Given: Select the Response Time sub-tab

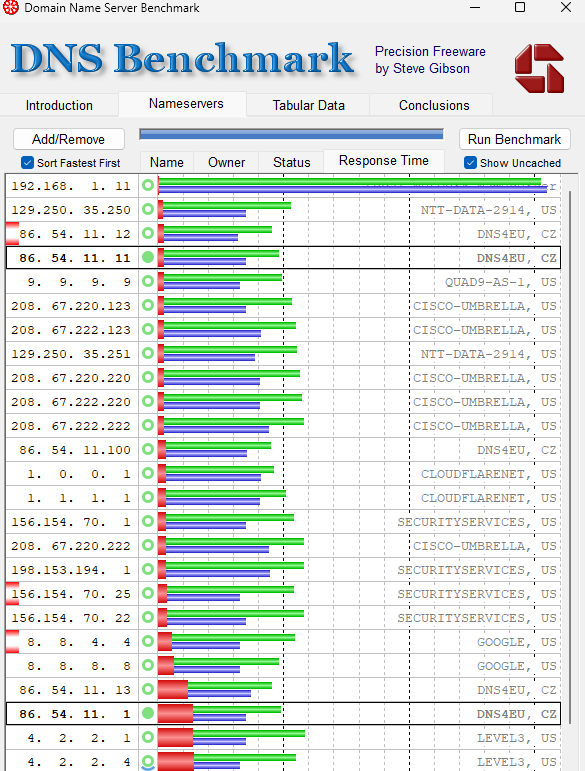Looking at the screenshot, I should pyautogui.click(x=384, y=161).
